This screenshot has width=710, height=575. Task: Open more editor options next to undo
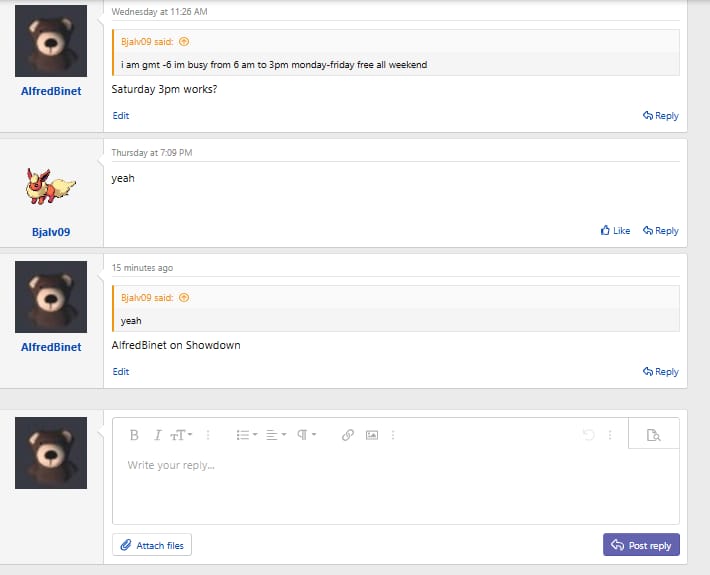click(610, 435)
